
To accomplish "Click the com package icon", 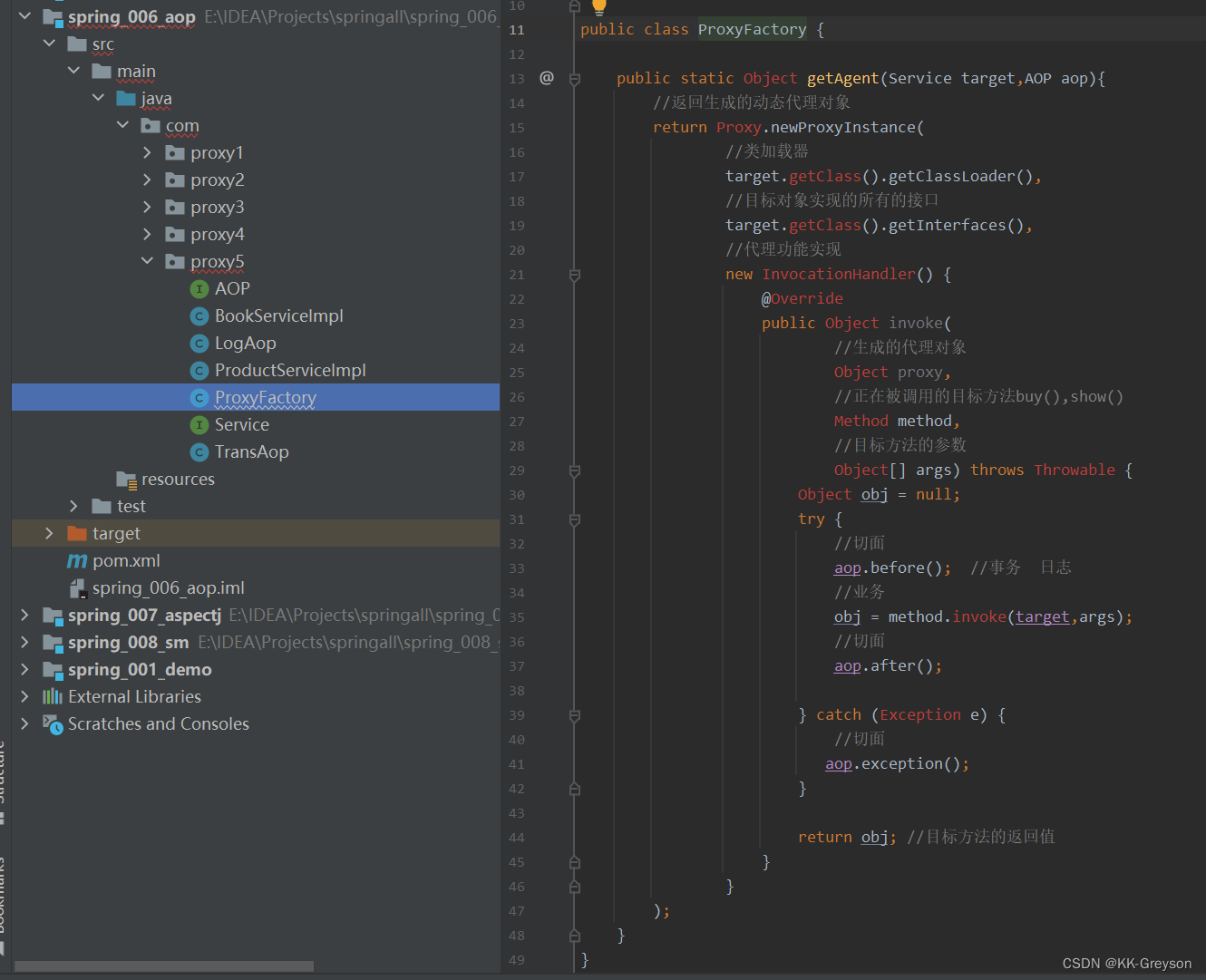I will 151,125.
